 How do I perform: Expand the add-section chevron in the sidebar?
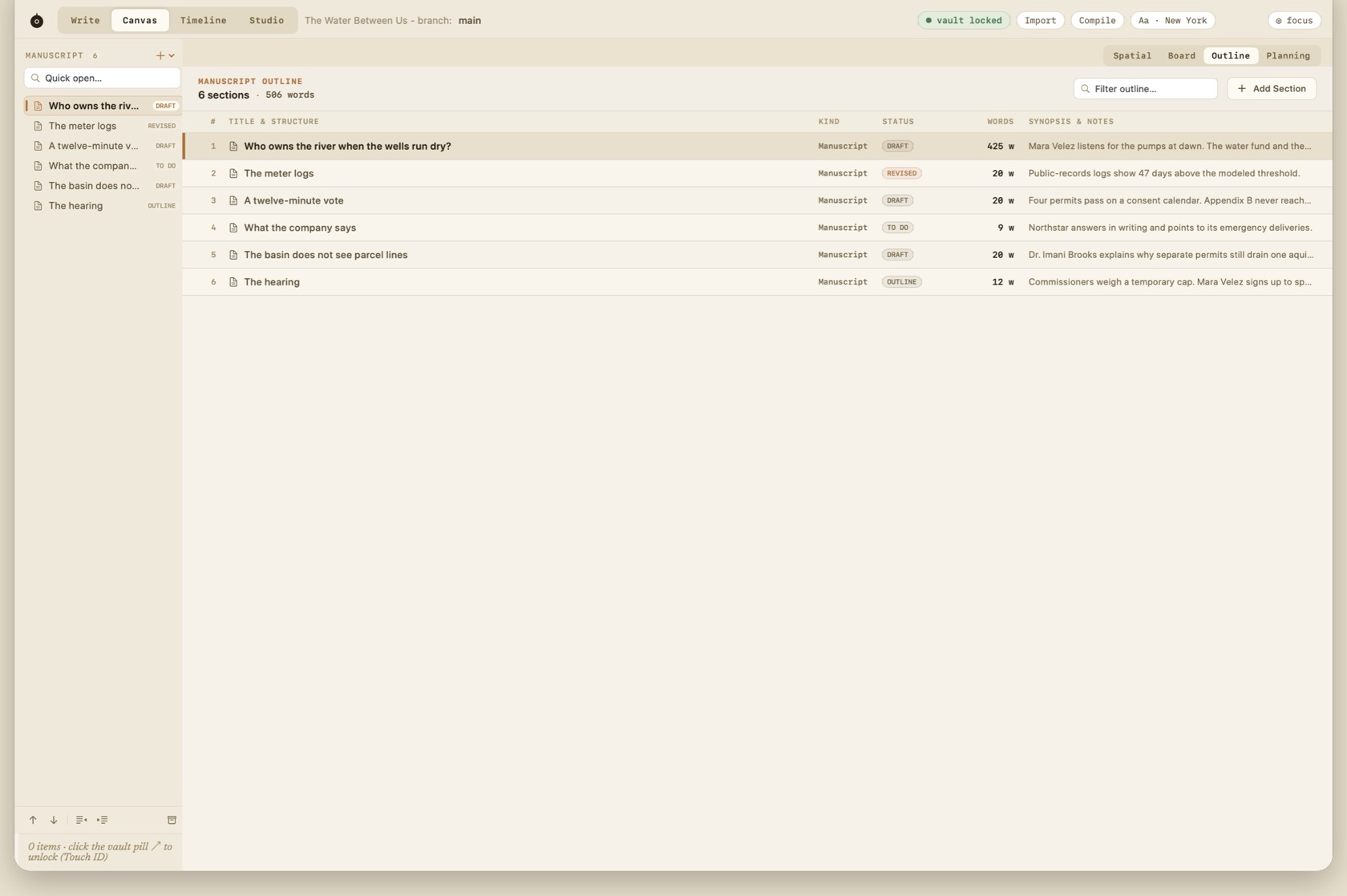[x=172, y=55]
